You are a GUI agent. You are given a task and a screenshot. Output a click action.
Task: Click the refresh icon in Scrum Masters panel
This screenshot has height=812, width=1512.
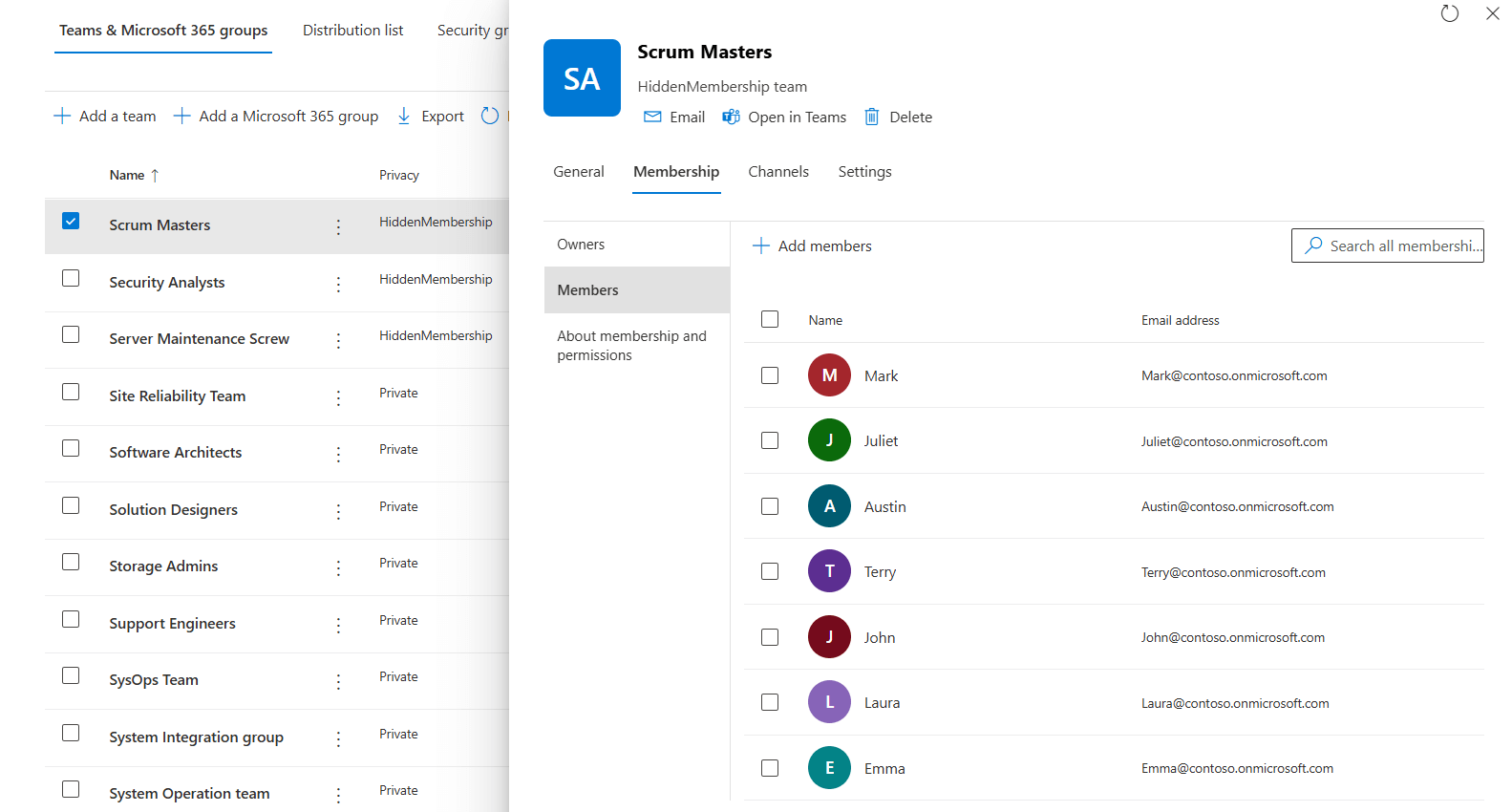pyautogui.click(x=1450, y=13)
